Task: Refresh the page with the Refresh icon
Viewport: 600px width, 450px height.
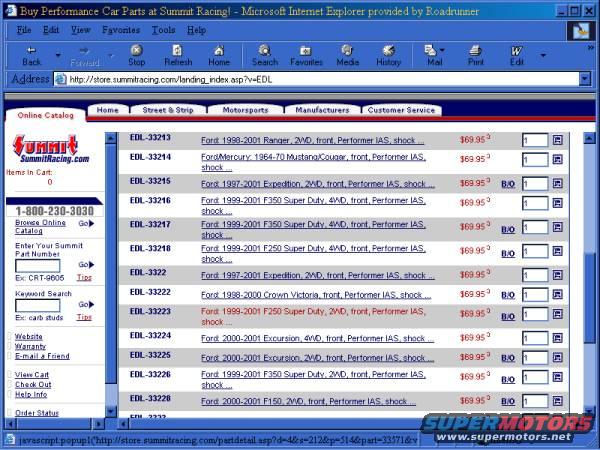Action: point(177,54)
